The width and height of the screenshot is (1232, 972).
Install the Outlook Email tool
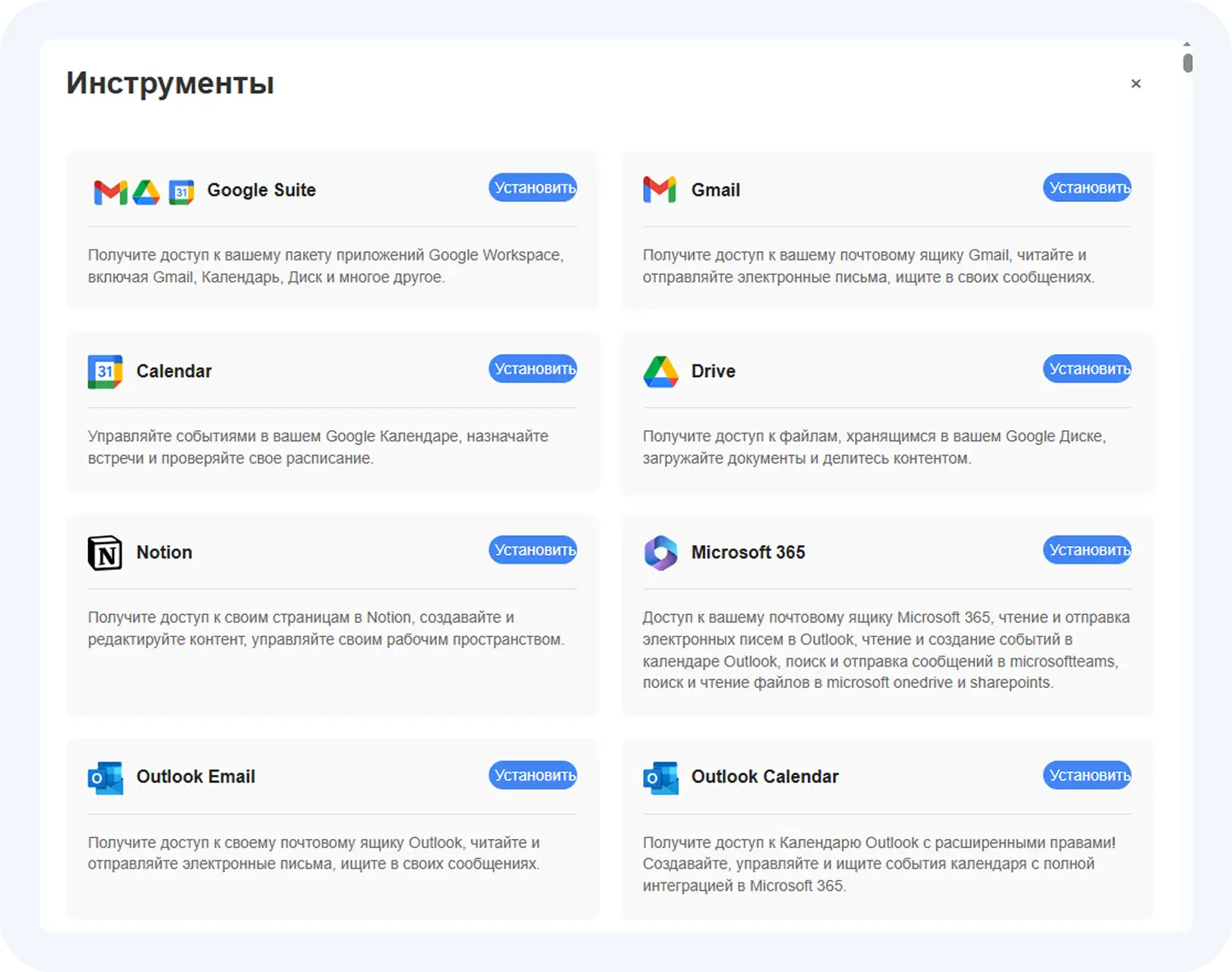[x=533, y=775]
